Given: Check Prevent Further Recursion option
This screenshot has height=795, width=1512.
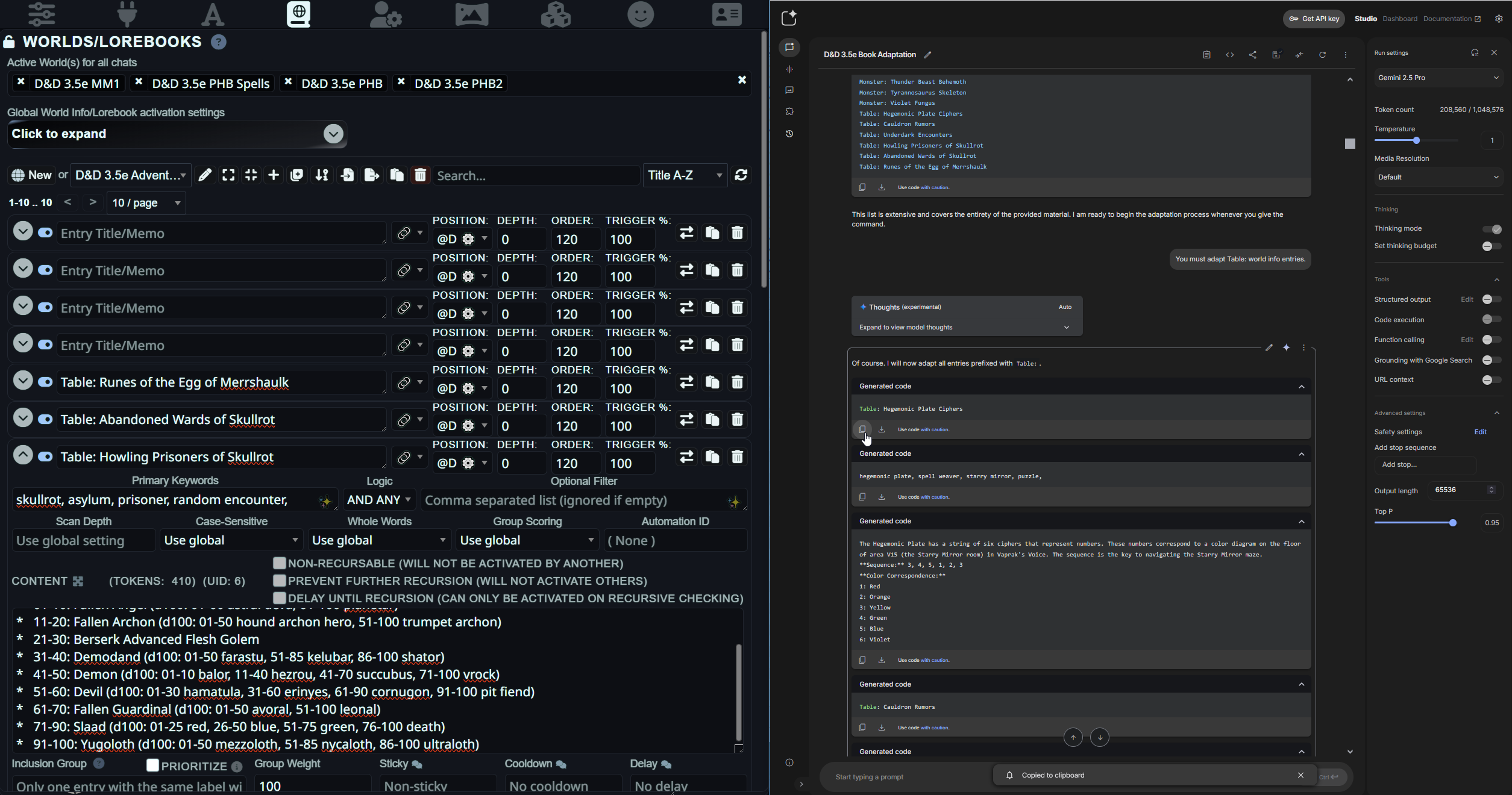Looking at the screenshot, I should pyautogui.click(x=279, y=581).
